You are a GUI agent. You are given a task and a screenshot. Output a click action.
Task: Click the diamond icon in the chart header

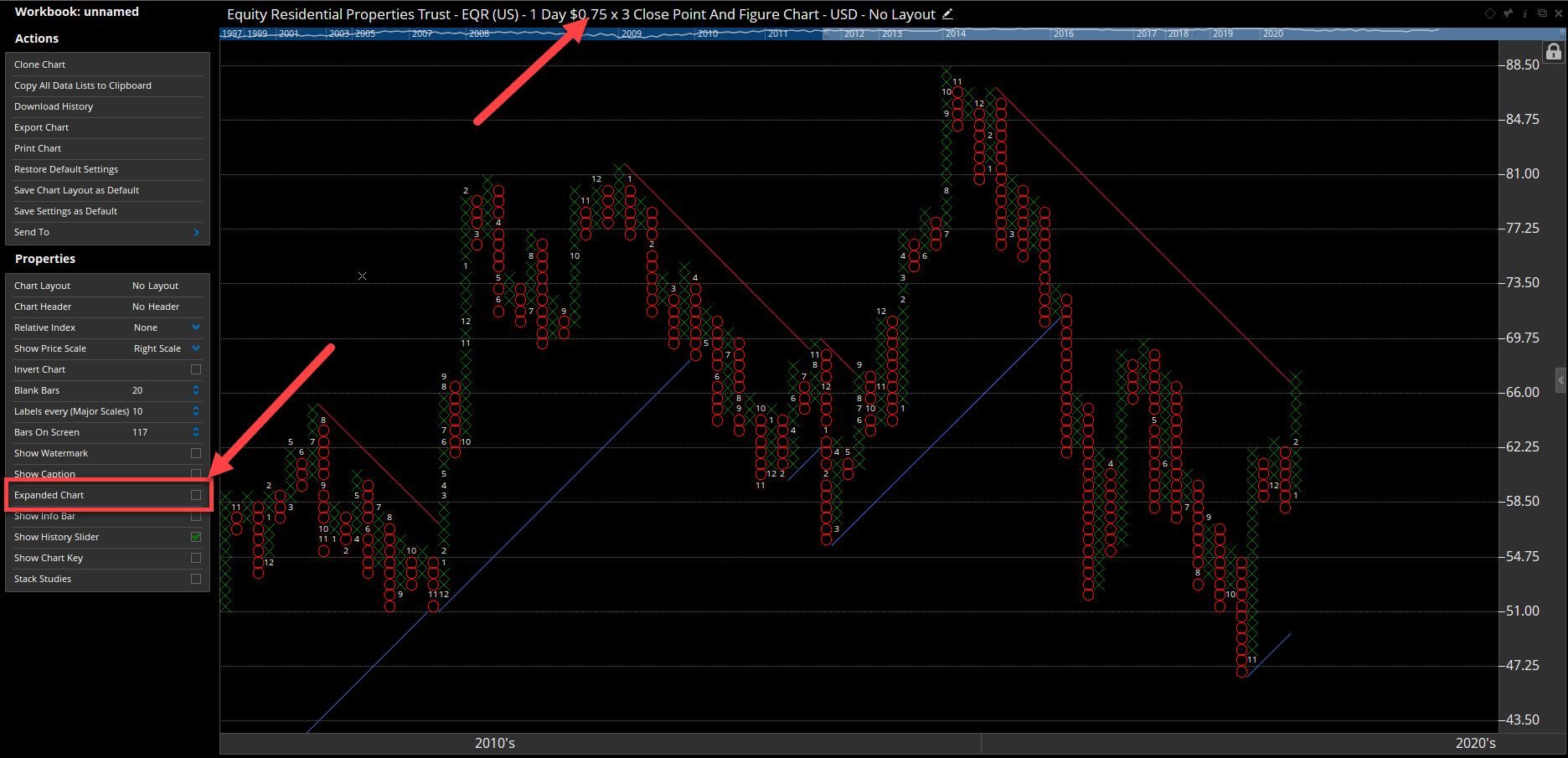(x=1489, y=13)
